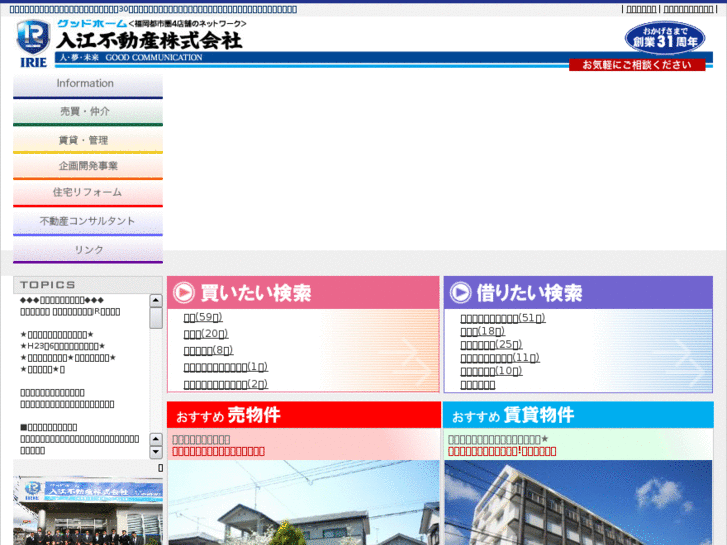Select the リンク navigation item
Image resolution: width=727 pixels, height=545 pixels.
tap(87, 250)
